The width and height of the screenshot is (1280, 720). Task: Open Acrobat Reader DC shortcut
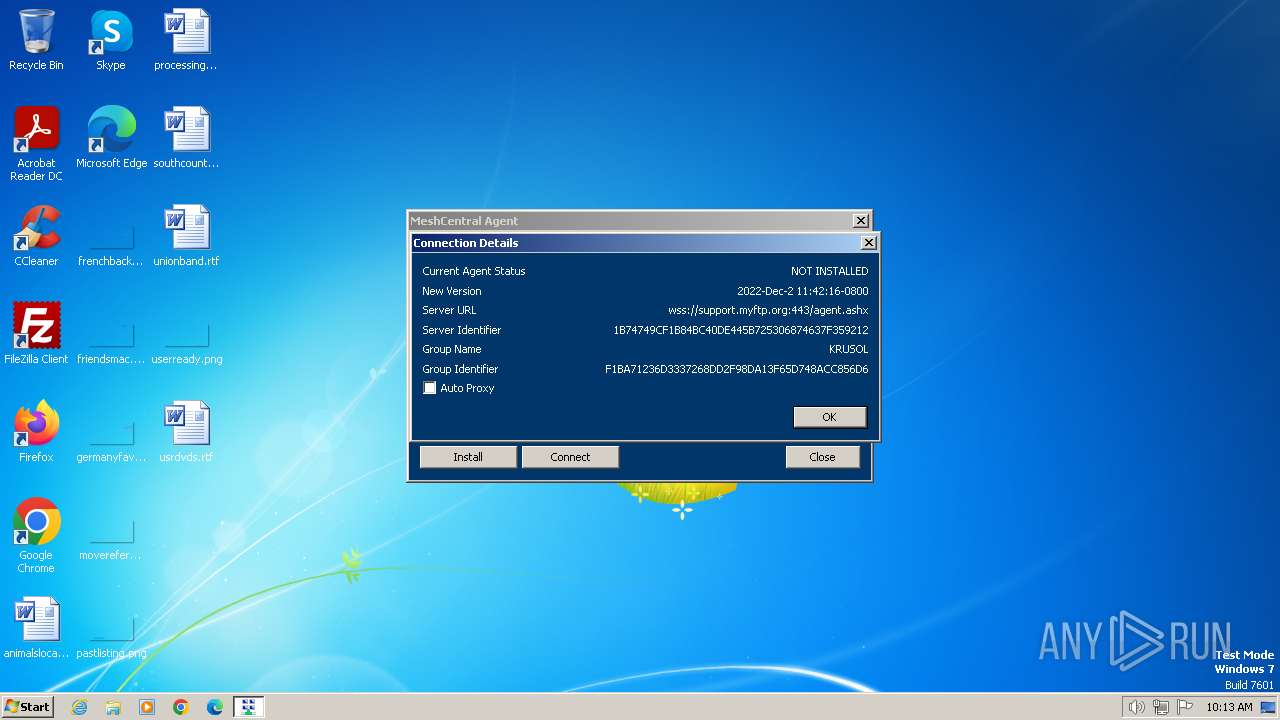pyautogui.click(x=36, y=143)
